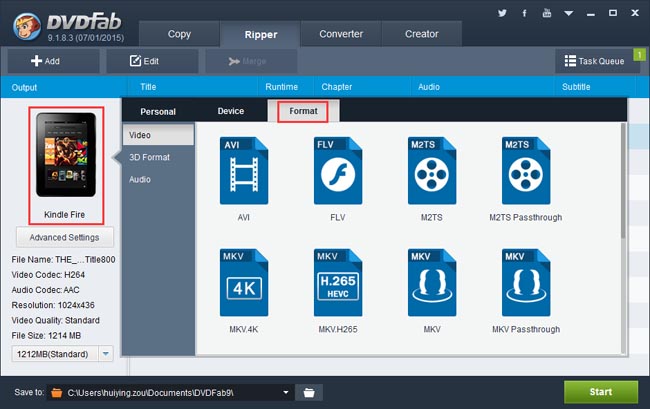The image size is (650, 409).
Task: Choose the FLV Flash format icon
Action: click(338, 171)
